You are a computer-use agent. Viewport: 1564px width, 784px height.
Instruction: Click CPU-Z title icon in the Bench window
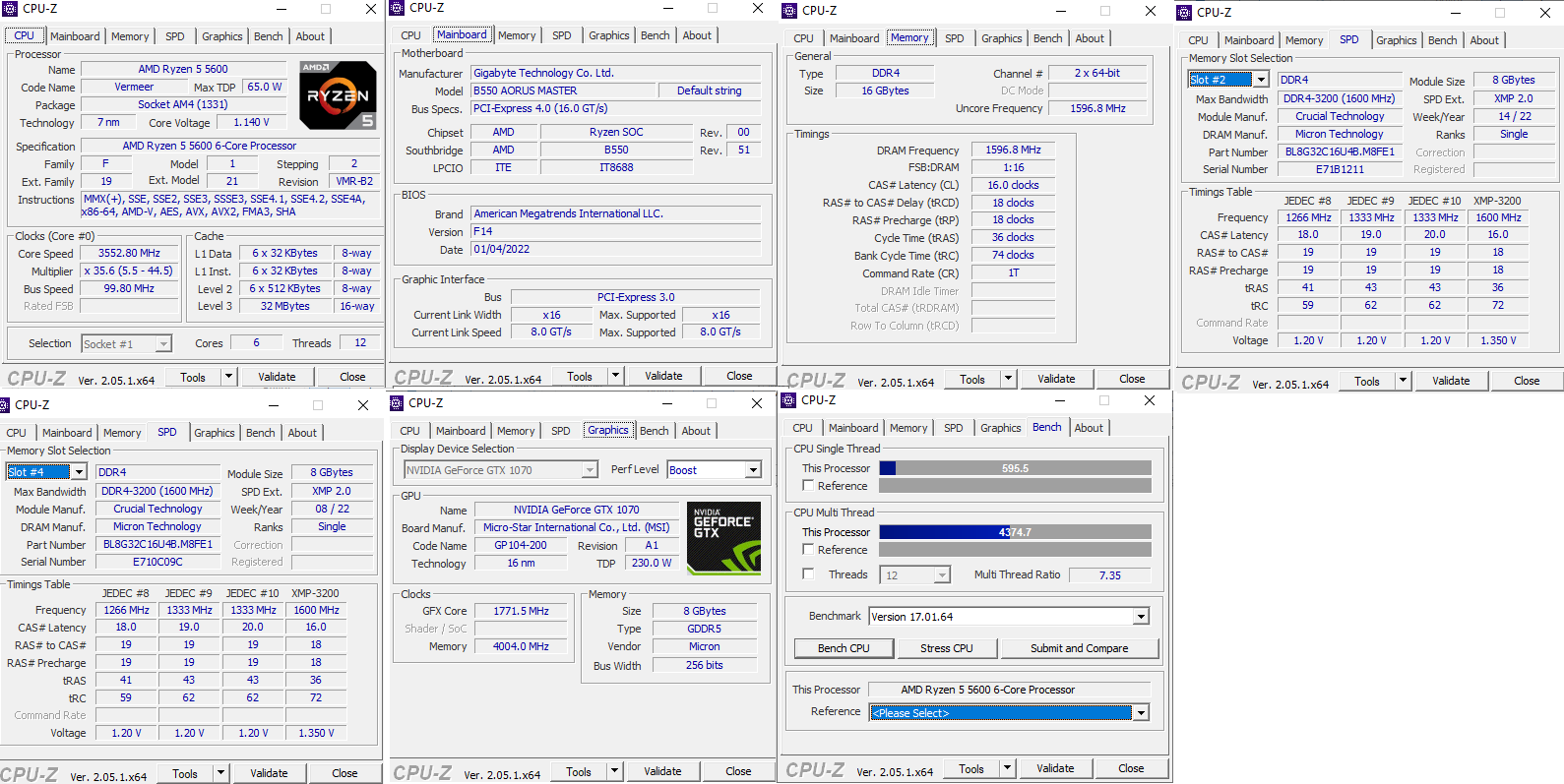pos(788,400)
